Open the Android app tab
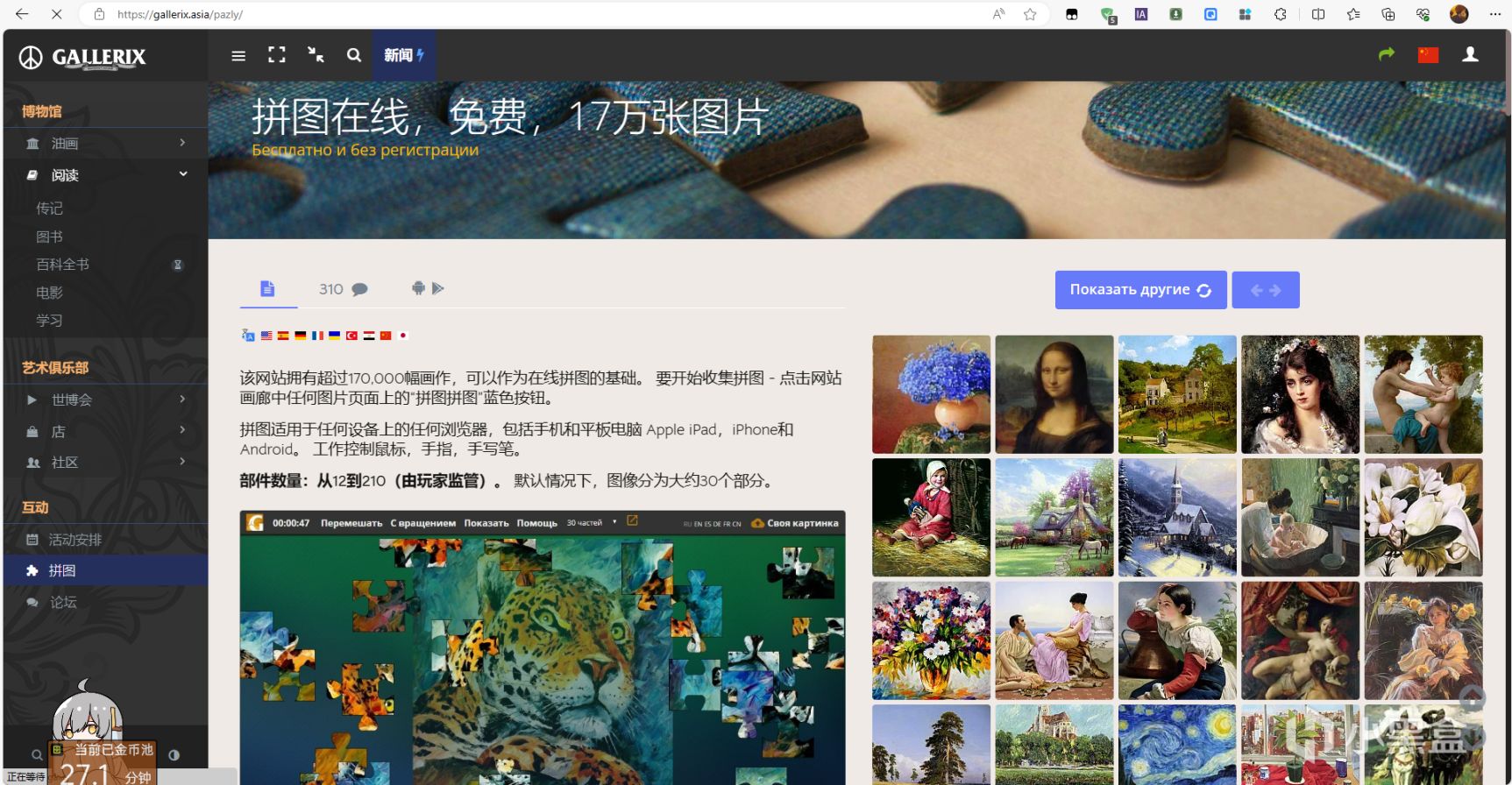The height and width of the screenshot is (785, 1512). click(x=428, y=288)
